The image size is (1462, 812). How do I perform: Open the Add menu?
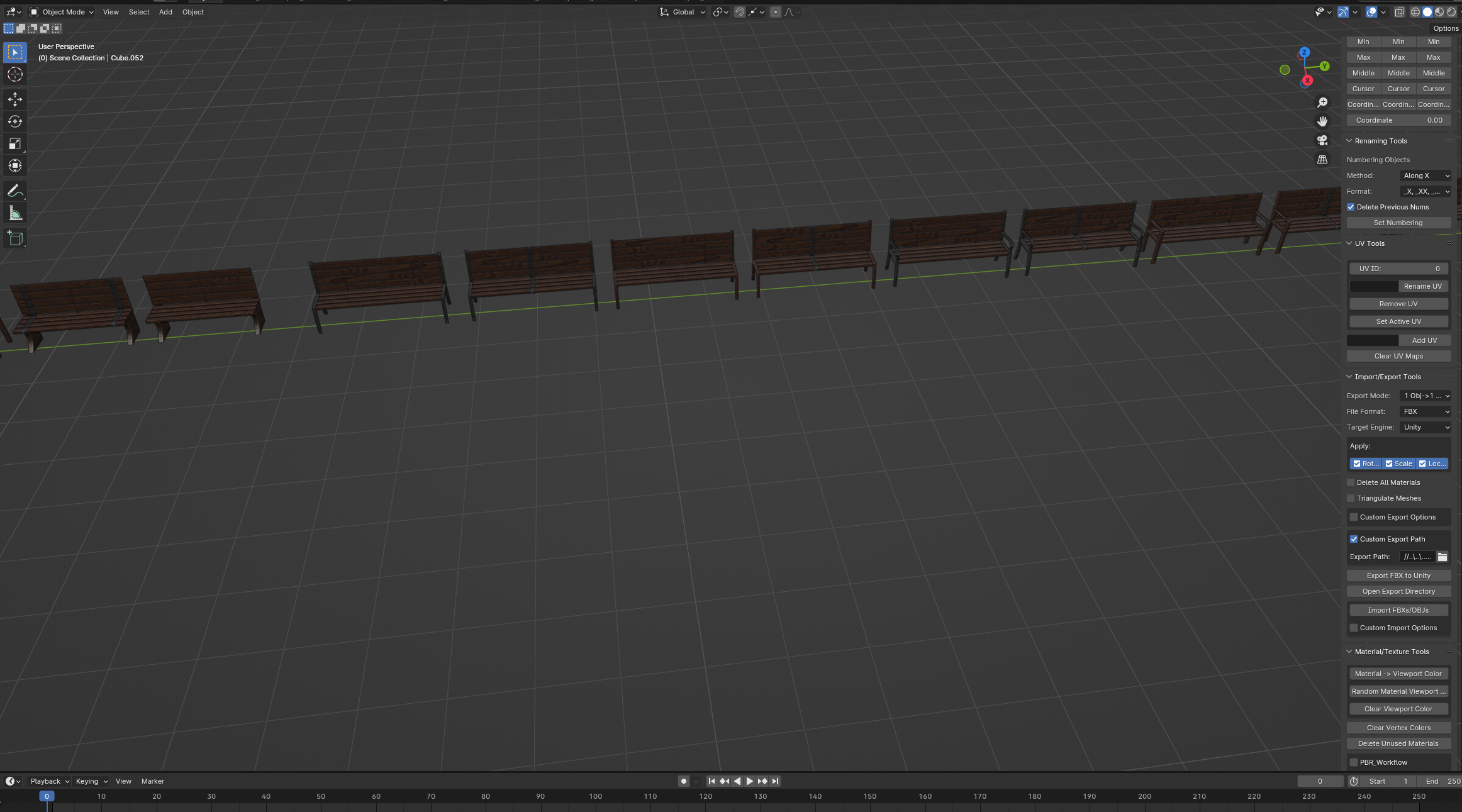165,12
